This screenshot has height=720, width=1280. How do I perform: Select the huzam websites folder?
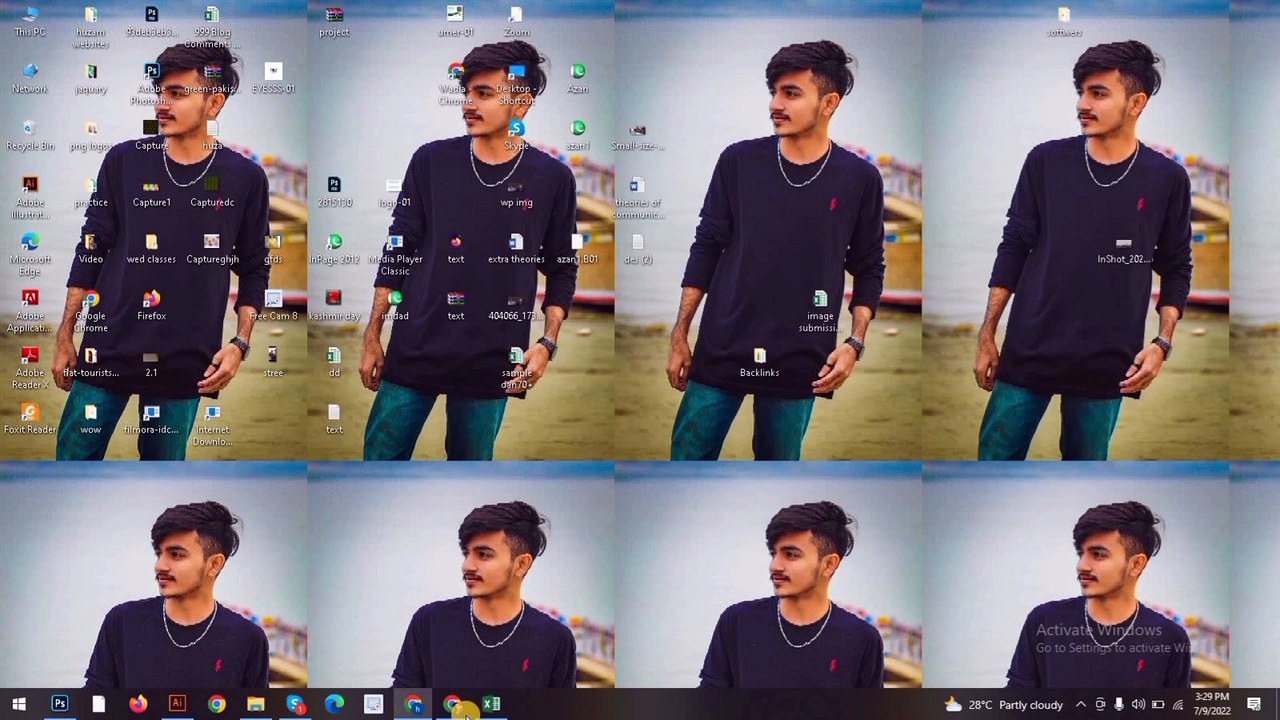91,28
